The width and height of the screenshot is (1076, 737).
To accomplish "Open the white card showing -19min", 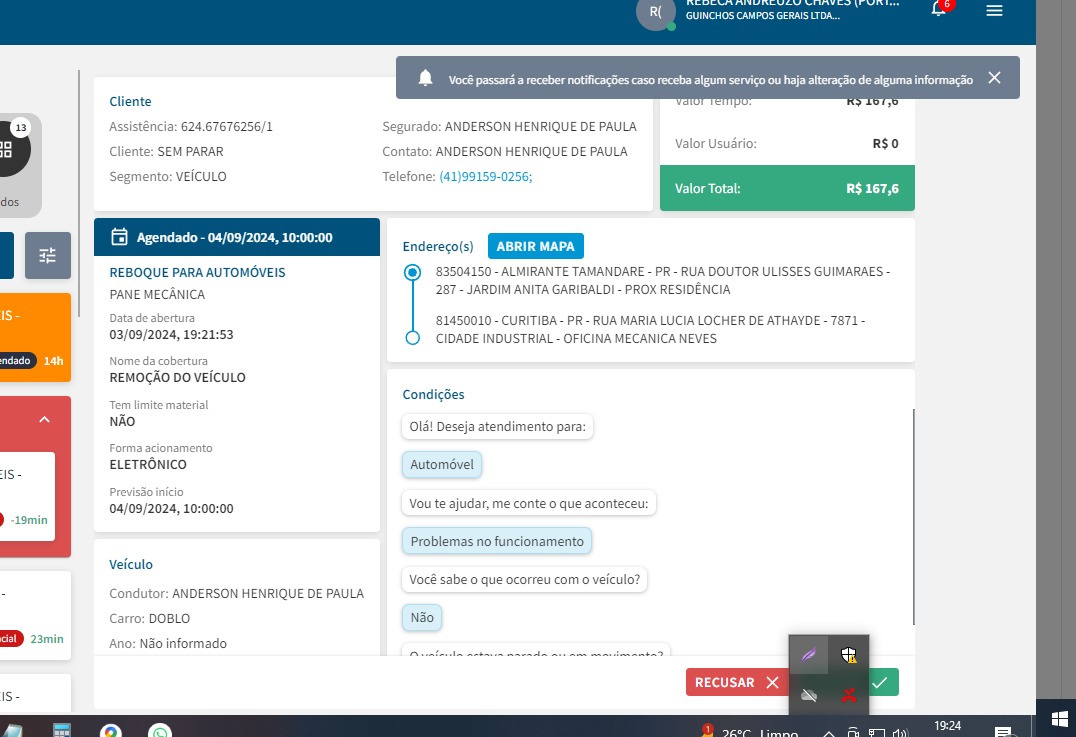I will 27,496.
